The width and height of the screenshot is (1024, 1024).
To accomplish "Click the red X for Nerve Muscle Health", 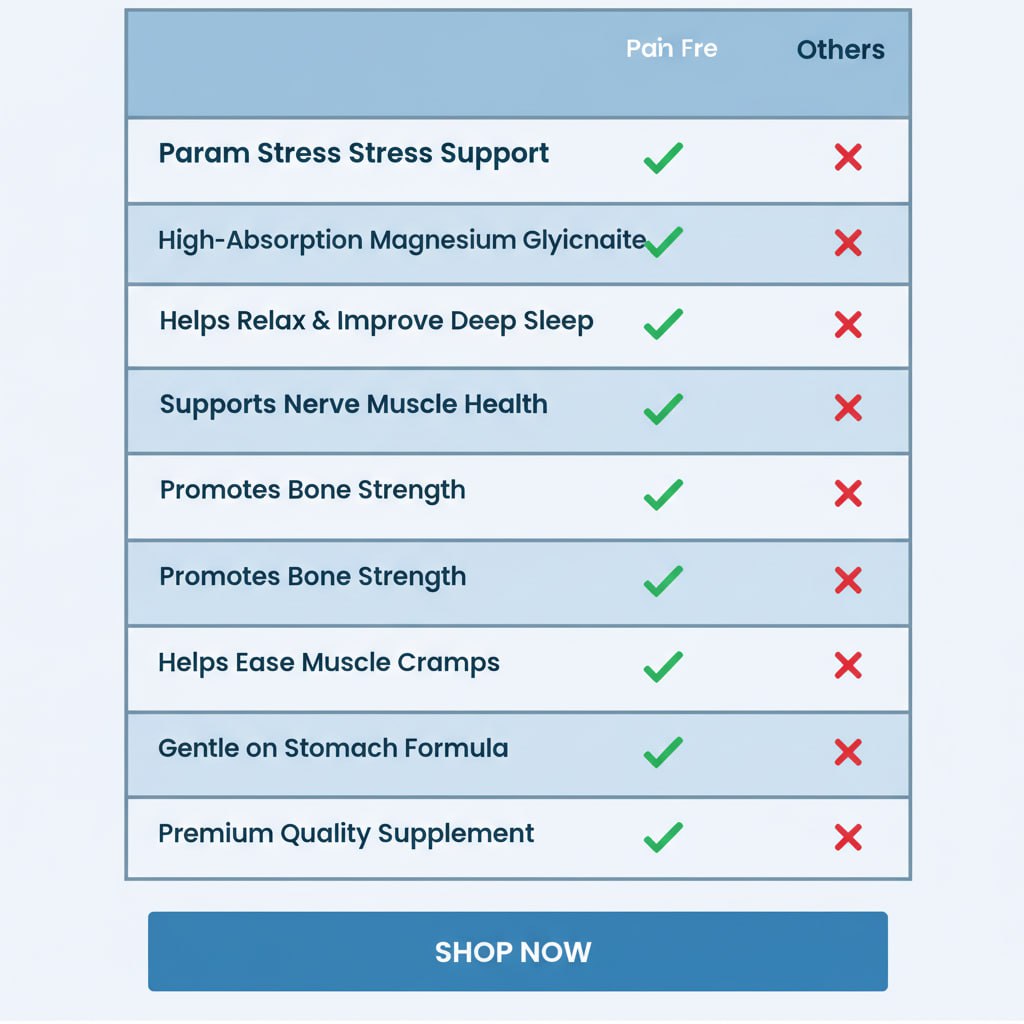I will [x=848, y=407].
